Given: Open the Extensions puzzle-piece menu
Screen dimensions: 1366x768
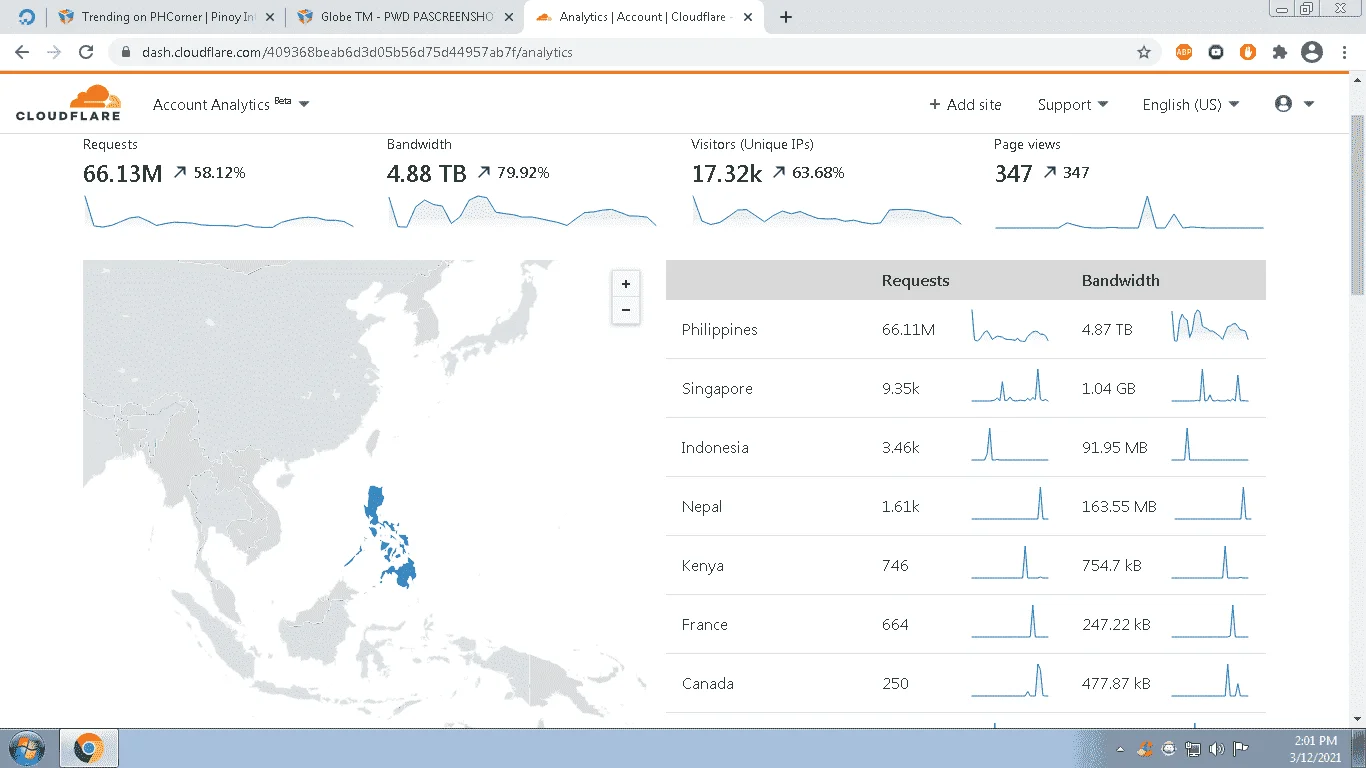Looking at the screenshot, I should (1280, 52).
